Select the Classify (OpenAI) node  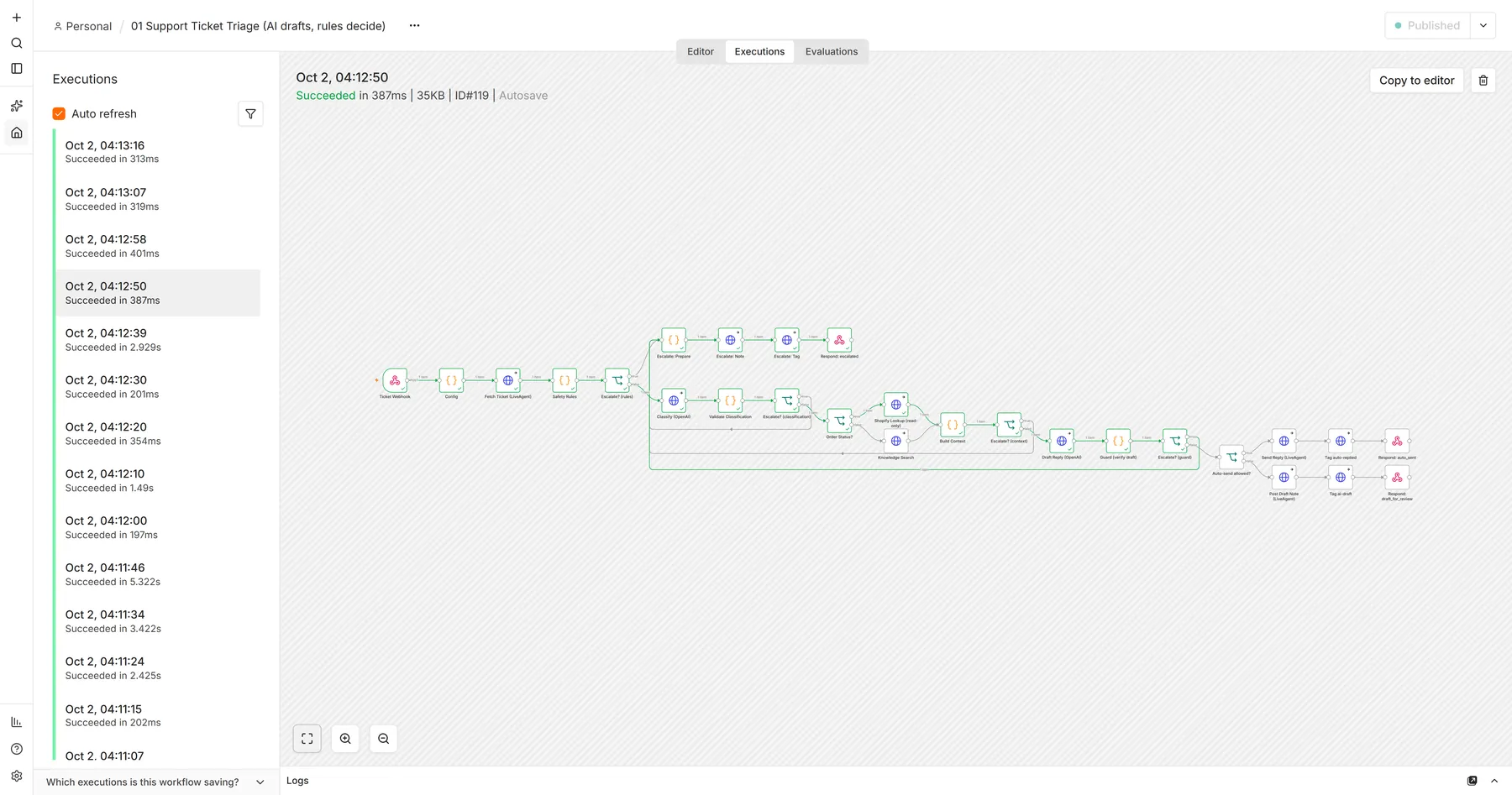[x=674, y=400]
